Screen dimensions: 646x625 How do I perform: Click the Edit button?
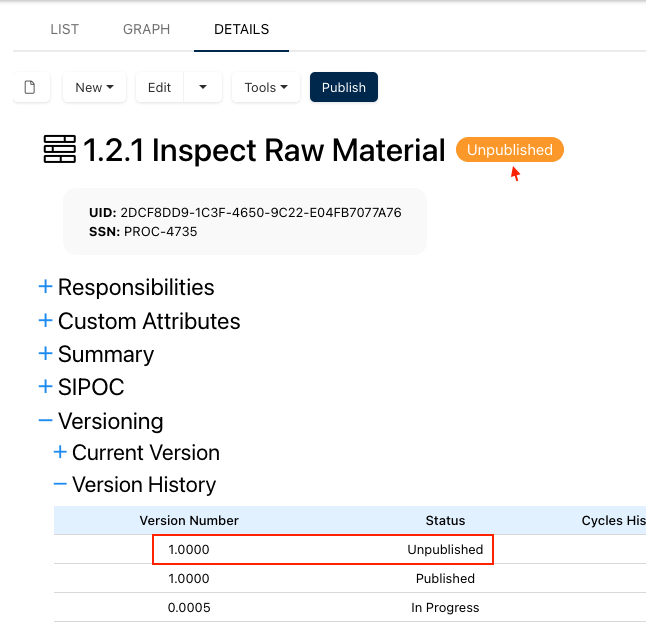(x=160, y=87)
